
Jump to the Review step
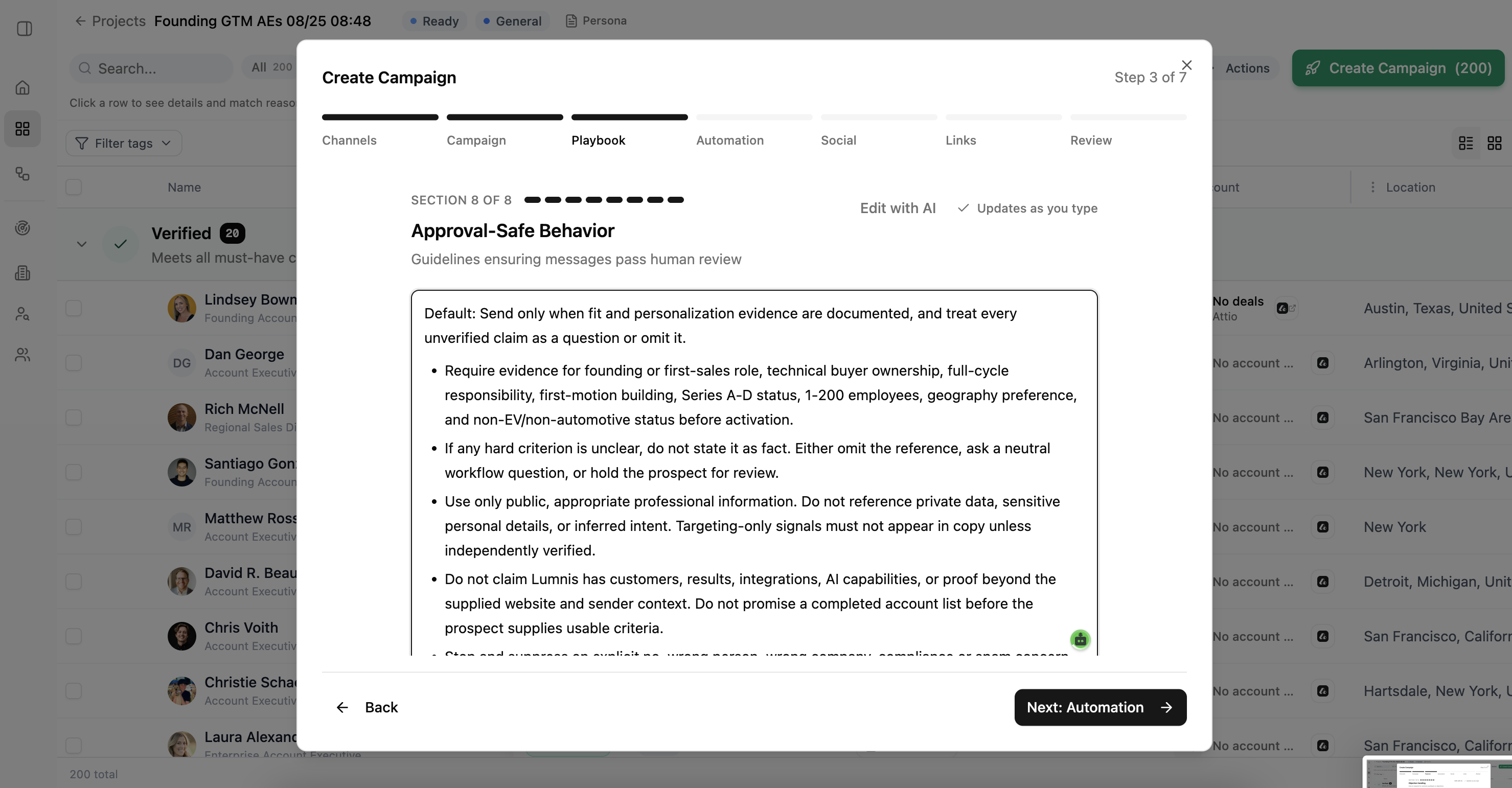click(x=1091, y=140)
